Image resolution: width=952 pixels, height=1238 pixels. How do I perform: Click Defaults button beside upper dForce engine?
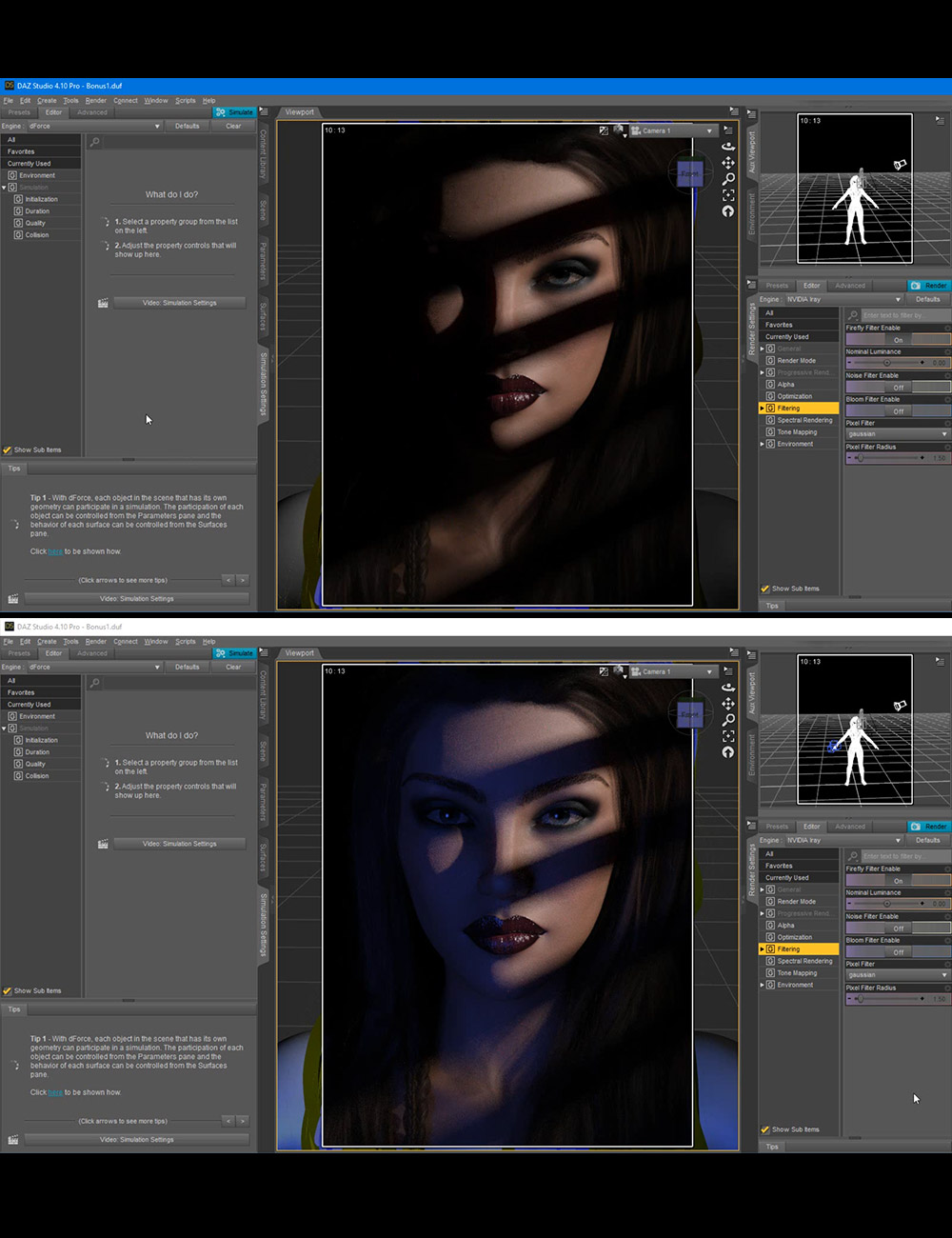pyautogui.click(x=188, y=126)
